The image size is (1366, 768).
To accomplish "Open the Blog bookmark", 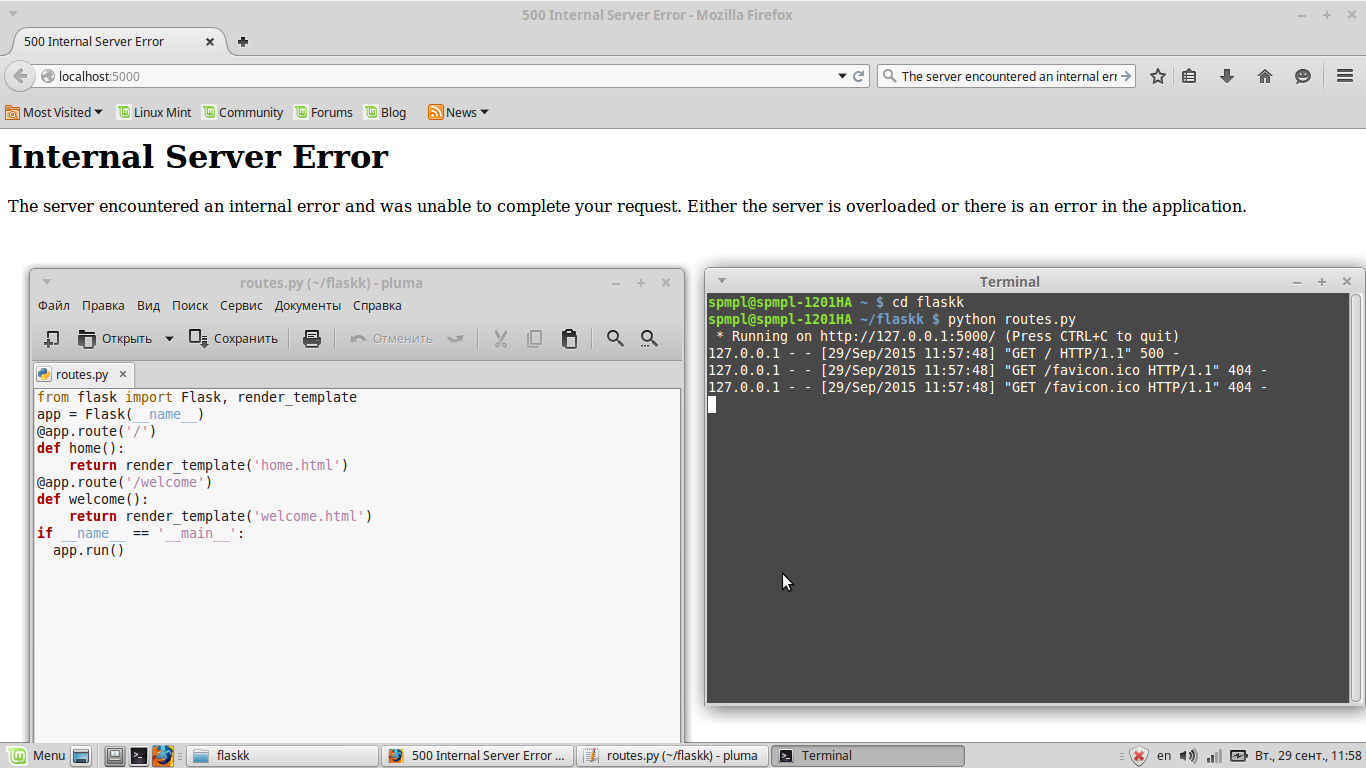I will tap(385, 113).
